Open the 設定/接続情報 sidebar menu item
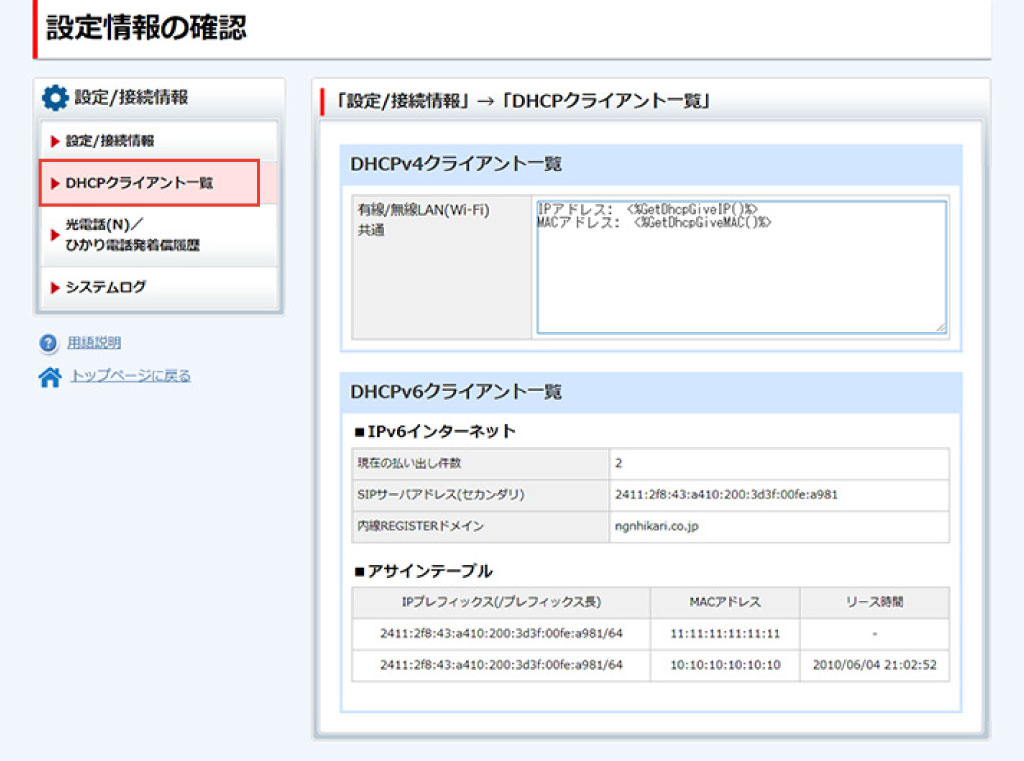This screenshot has width=1024, height=761. [x=110, y=142]
